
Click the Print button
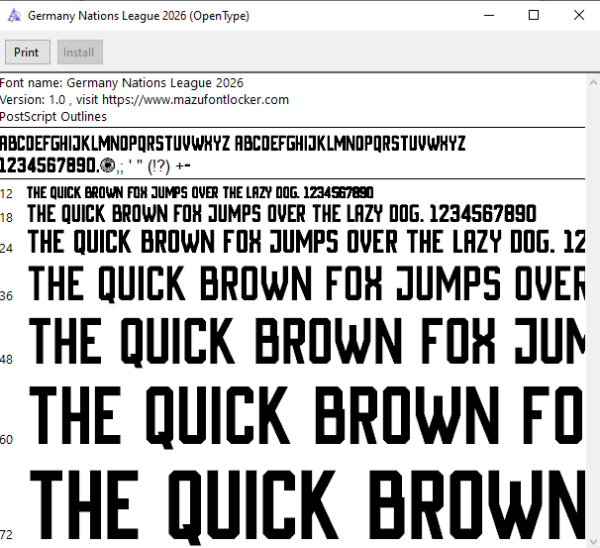point(27,52)
